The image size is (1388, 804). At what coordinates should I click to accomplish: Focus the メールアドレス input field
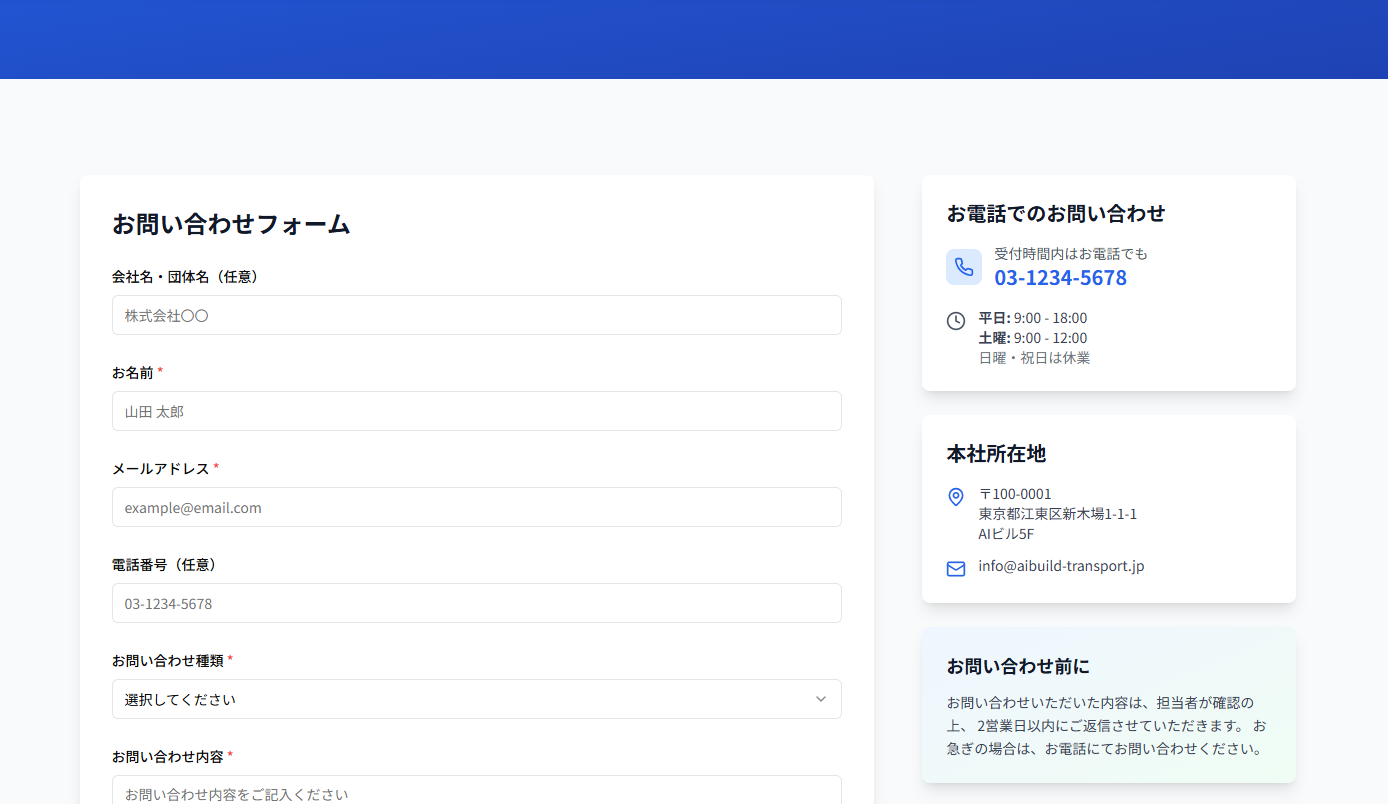(477, 507)
